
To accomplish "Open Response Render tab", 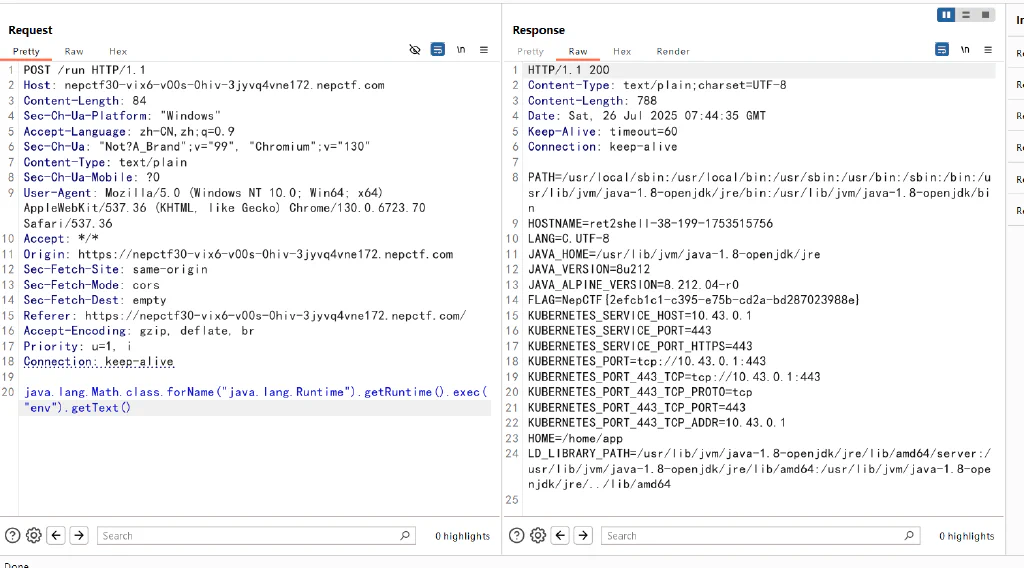I will click(673, 52).
